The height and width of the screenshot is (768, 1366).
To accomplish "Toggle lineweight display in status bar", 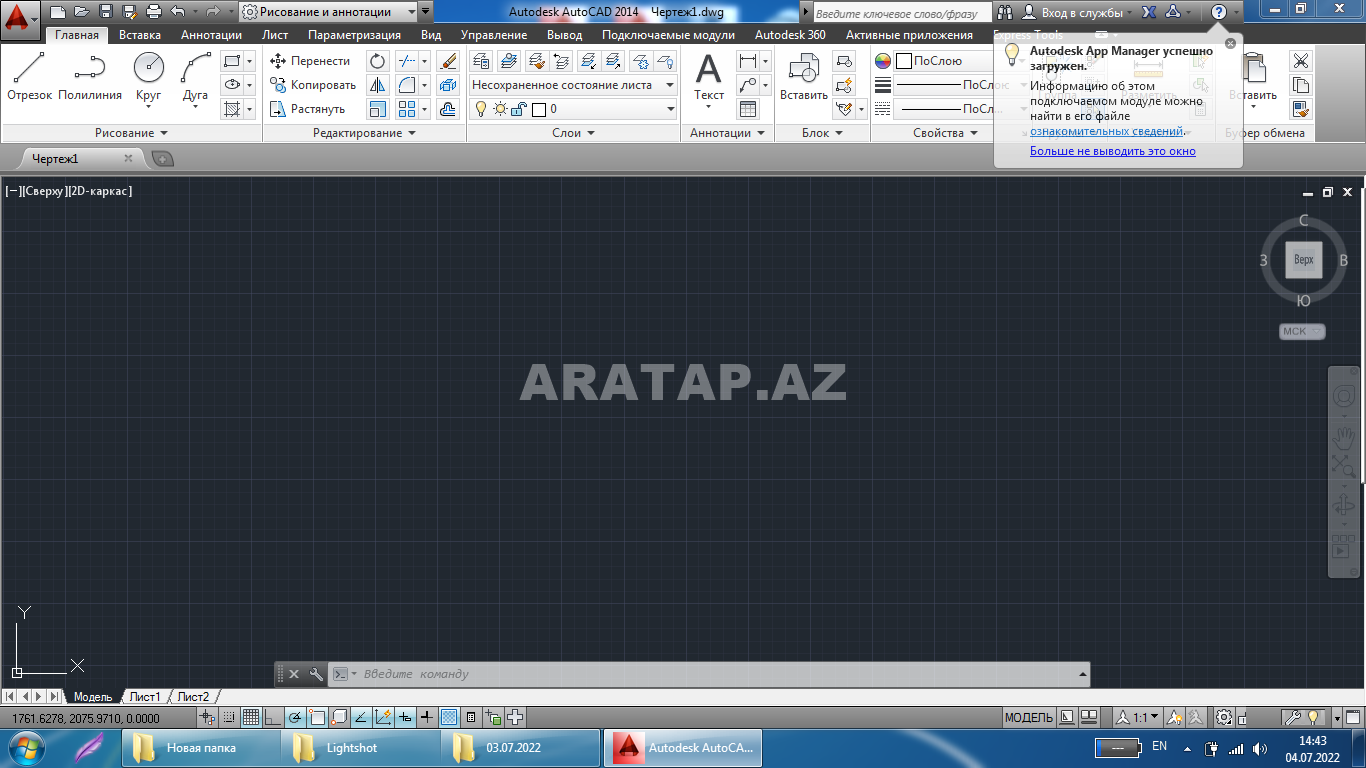I will coord(427,717).
